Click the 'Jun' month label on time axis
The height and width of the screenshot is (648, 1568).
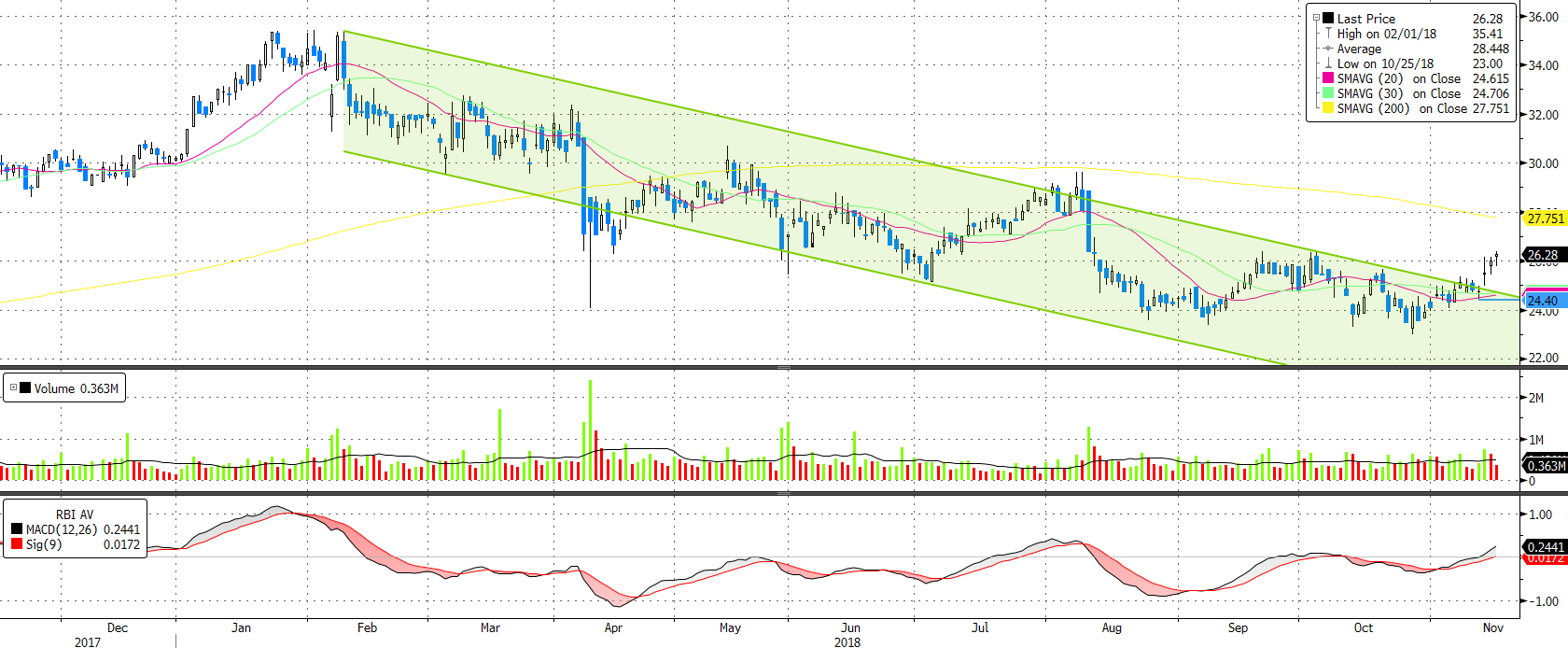coord(850,627)
